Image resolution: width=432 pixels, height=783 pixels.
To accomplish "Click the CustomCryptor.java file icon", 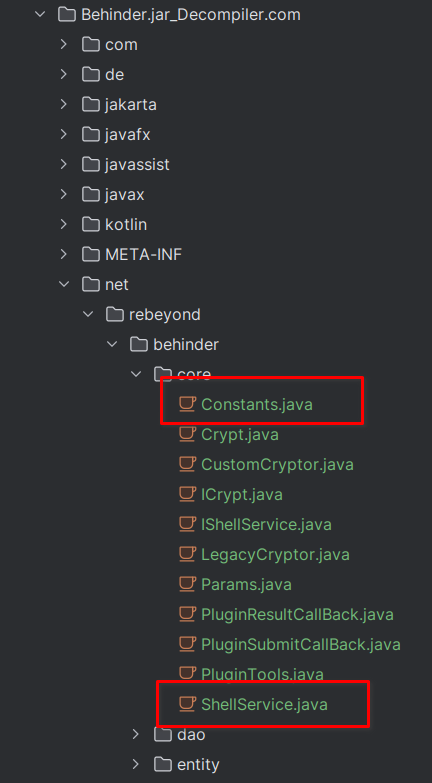I will pyautogui.click(x=187, y=464).
